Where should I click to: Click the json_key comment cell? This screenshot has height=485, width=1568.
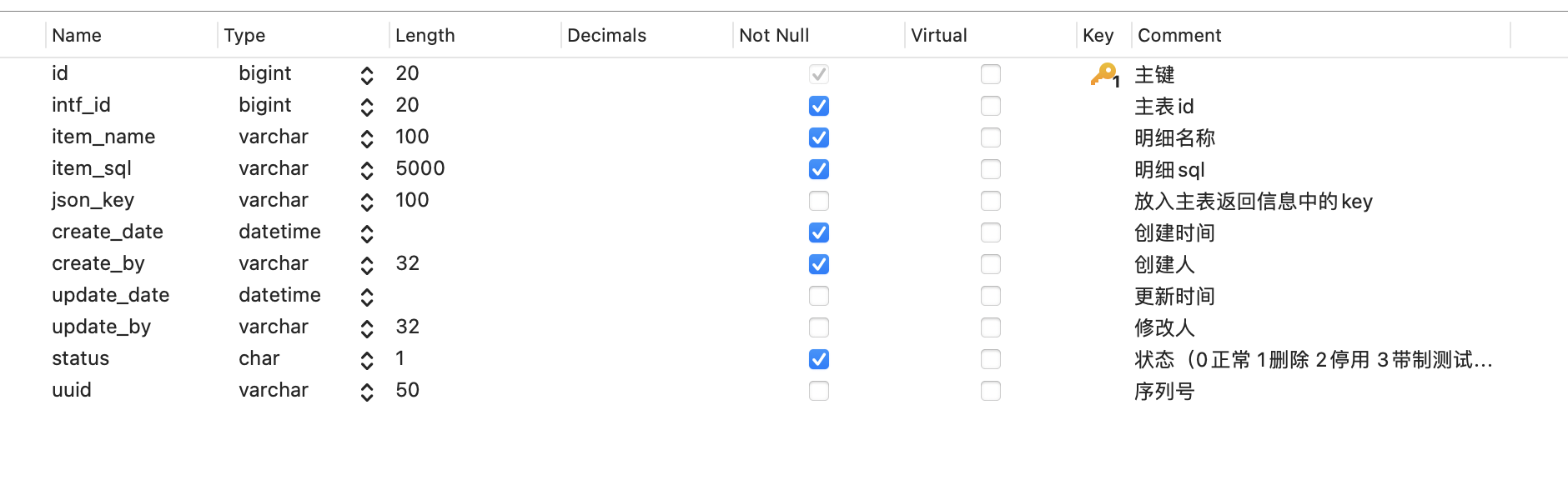[1254, 202]
